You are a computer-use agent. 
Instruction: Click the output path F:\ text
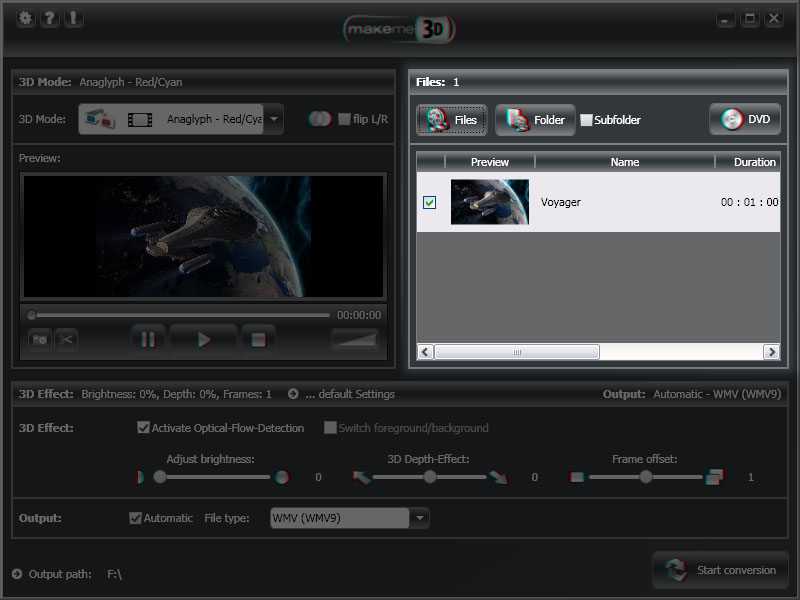115,574
